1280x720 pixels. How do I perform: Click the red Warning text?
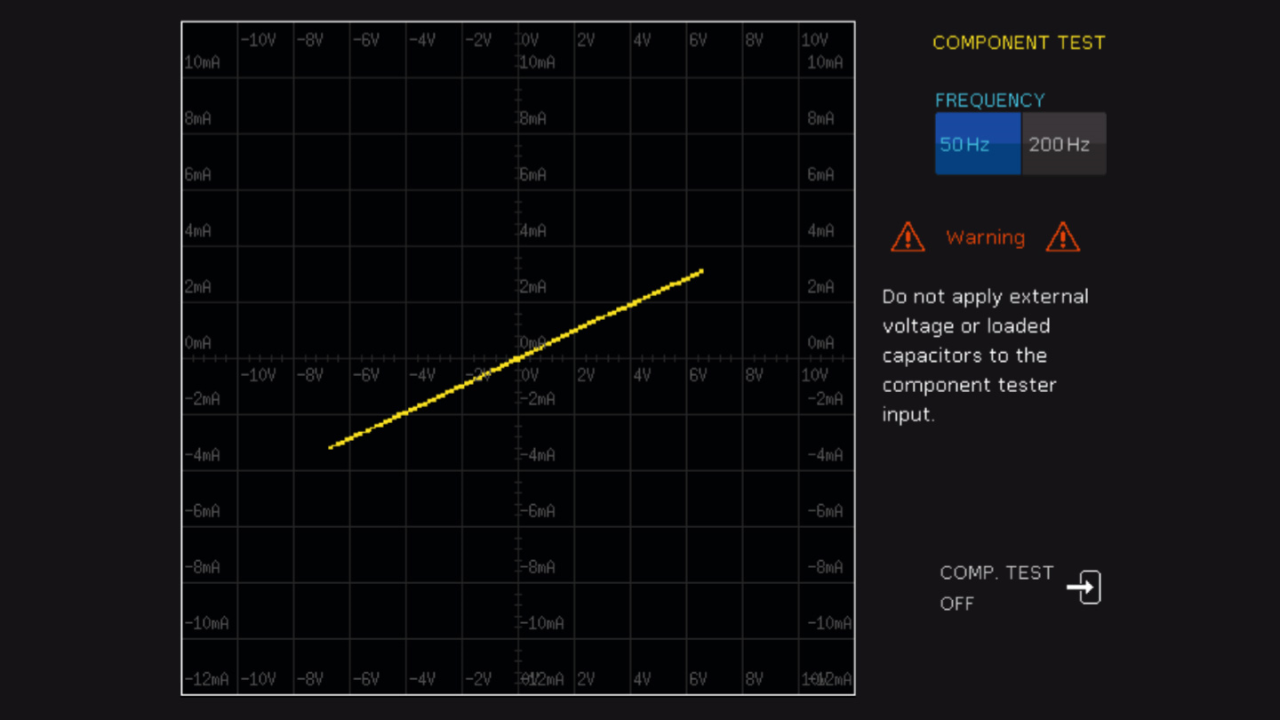[985, 238]
